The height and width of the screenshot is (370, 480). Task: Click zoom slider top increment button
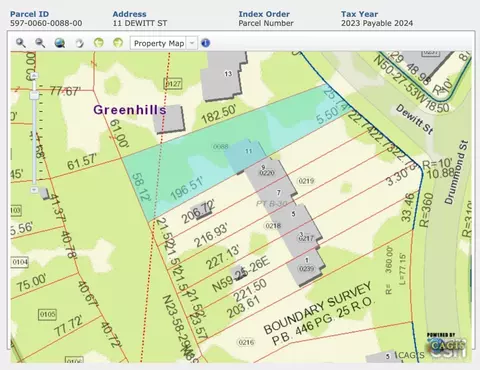34,76
